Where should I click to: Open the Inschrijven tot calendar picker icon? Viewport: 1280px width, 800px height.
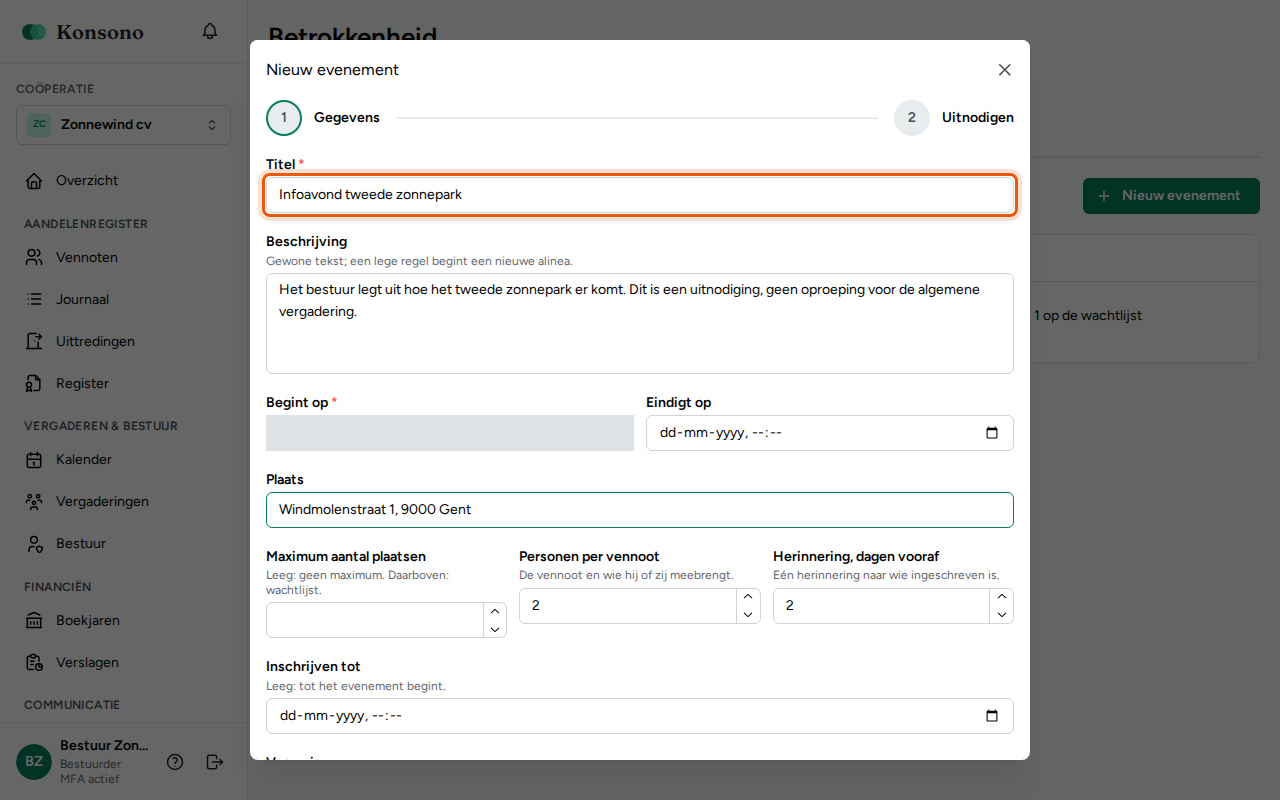coord(992,716)
